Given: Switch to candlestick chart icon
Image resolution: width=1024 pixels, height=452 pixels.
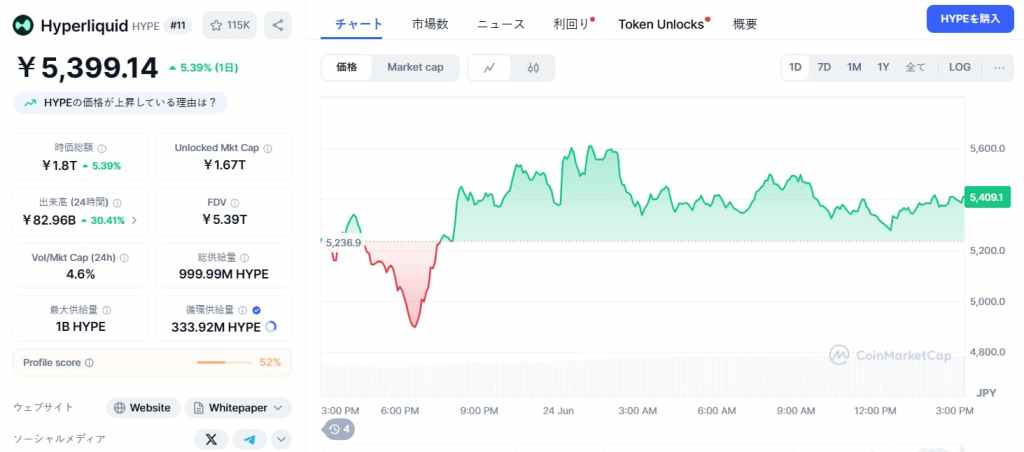Looking at the screenshot, I should pyautogui.click(x=533, y=67).
